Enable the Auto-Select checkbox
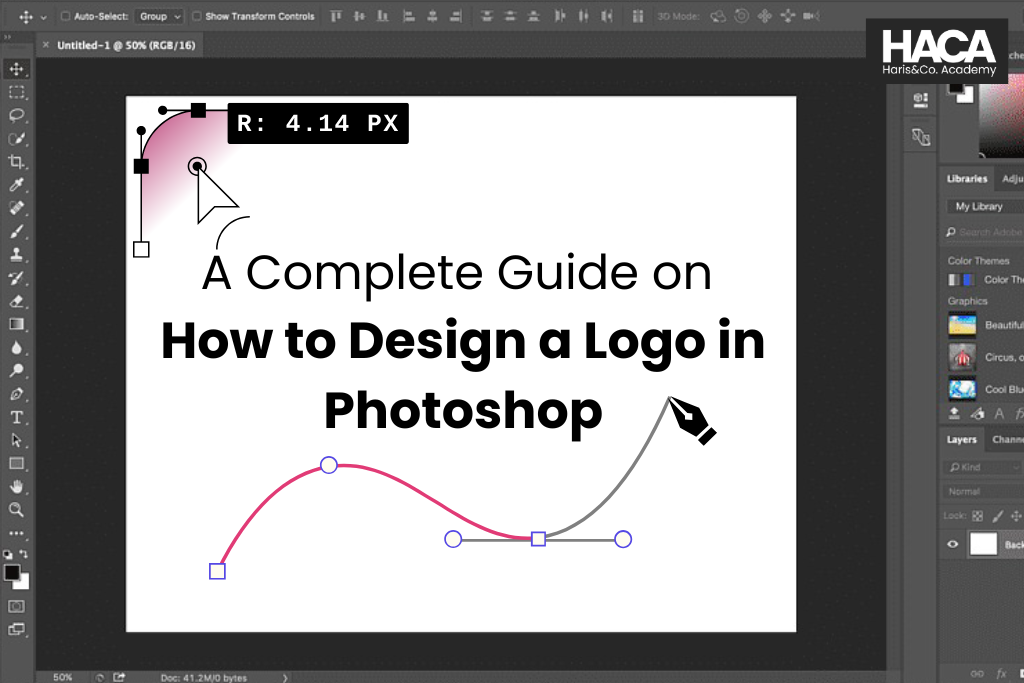The width and height of the screenshot is (1024, 683). 64,16
